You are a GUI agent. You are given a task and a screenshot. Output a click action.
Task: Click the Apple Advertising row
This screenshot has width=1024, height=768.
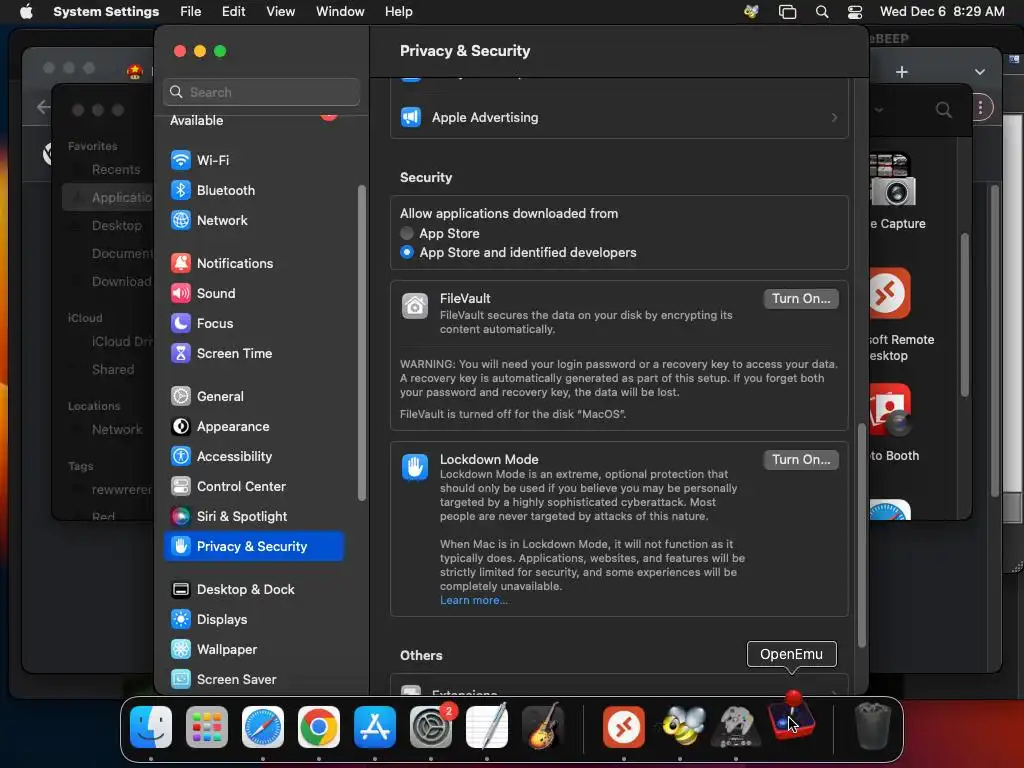pyautogui.click(x=619, y=118)
